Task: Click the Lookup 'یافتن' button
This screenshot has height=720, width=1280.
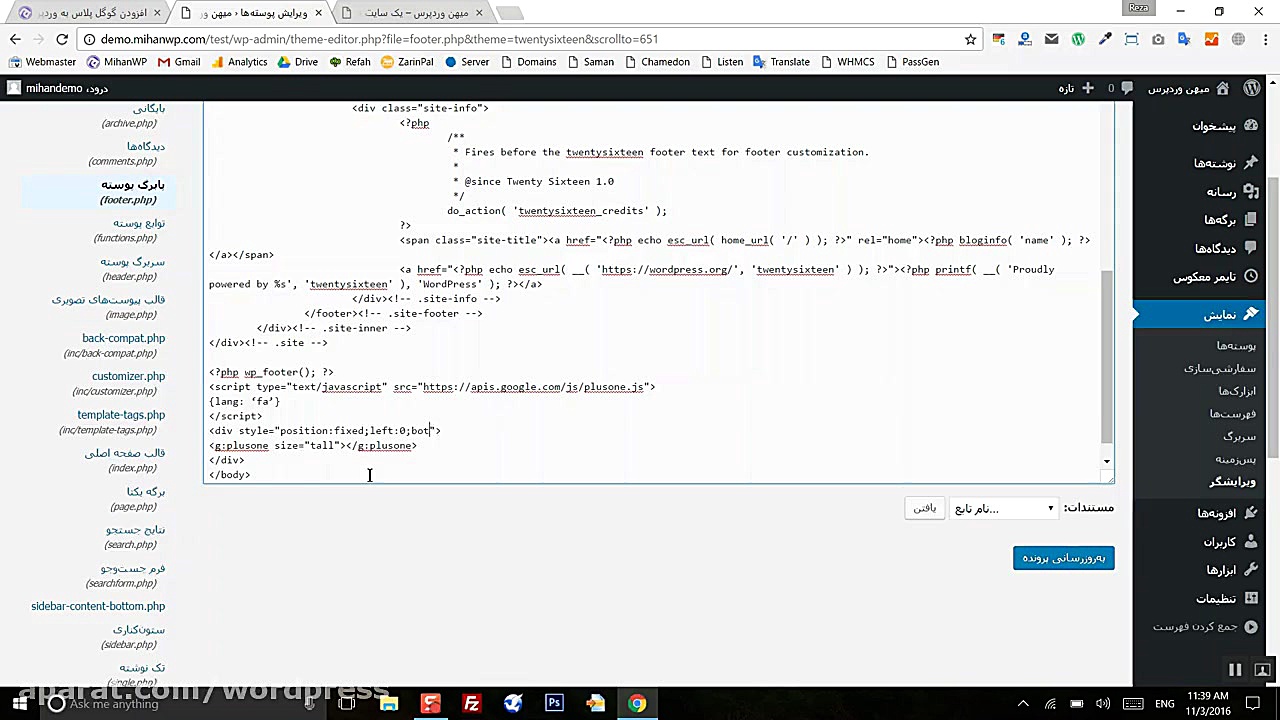Action: tap(925, 508)
